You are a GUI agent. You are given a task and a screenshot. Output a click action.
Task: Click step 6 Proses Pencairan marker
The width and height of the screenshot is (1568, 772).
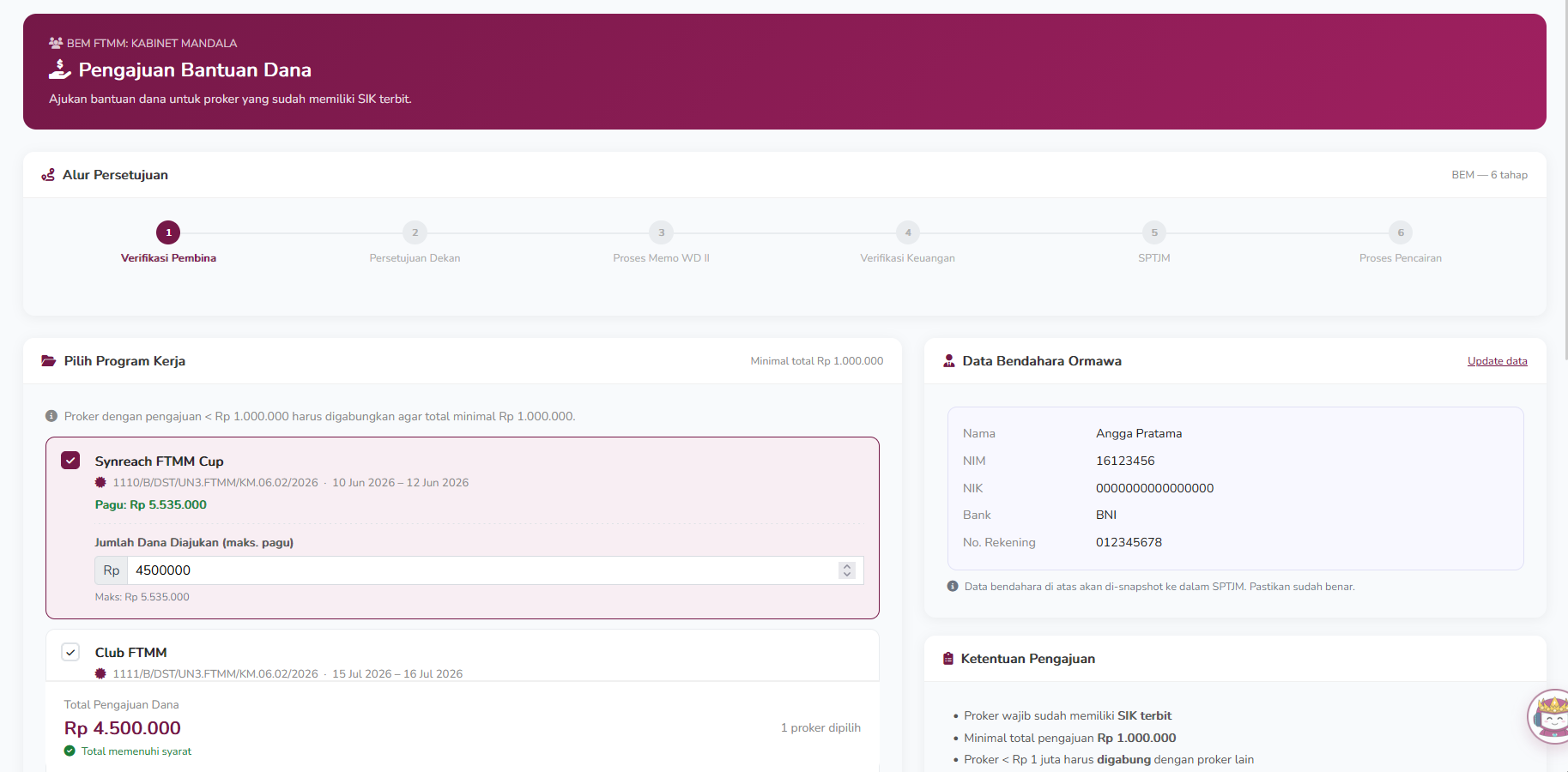pyautogui.click(x=1401, y=232)
